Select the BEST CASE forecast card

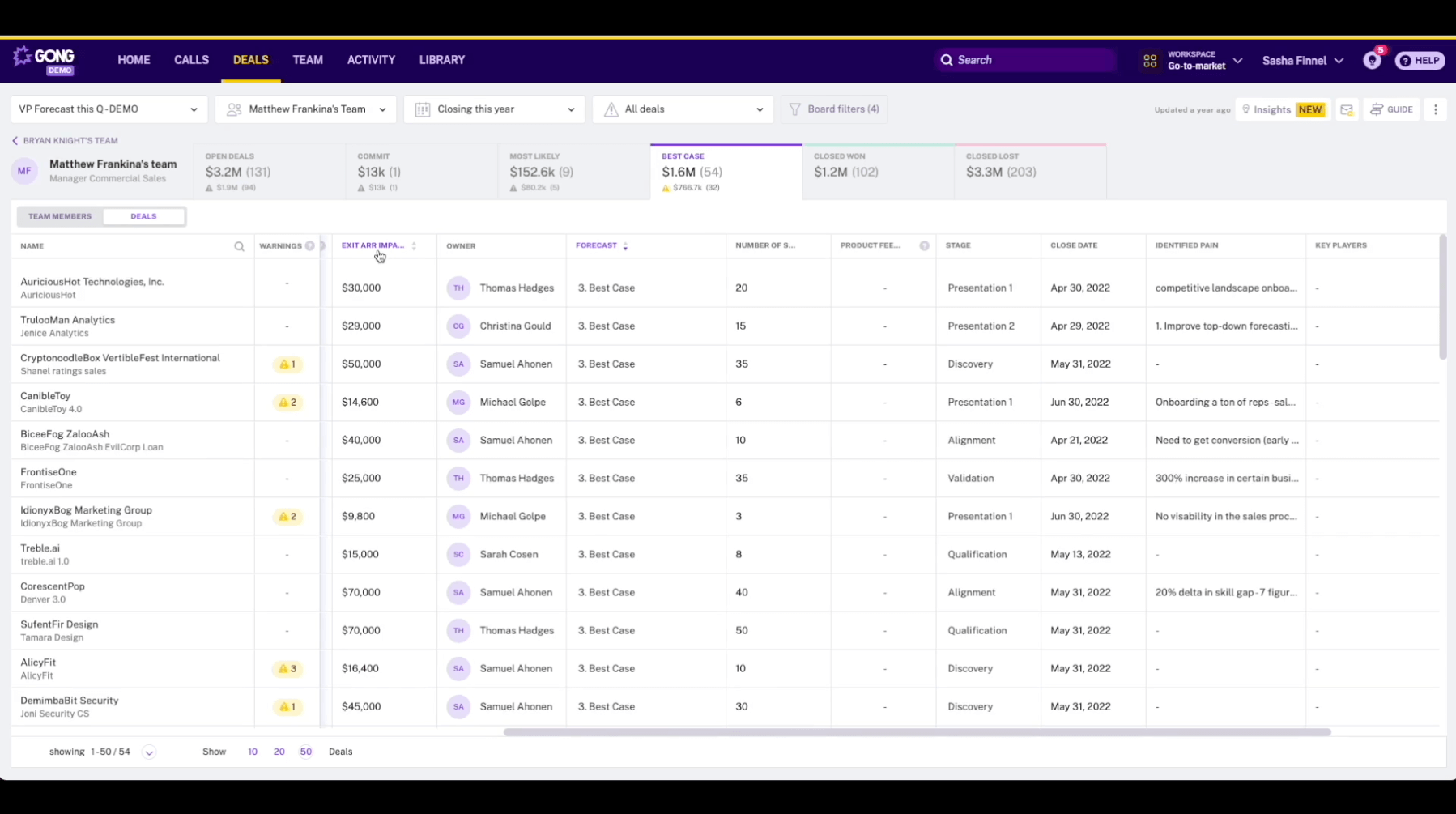(726, 172)
